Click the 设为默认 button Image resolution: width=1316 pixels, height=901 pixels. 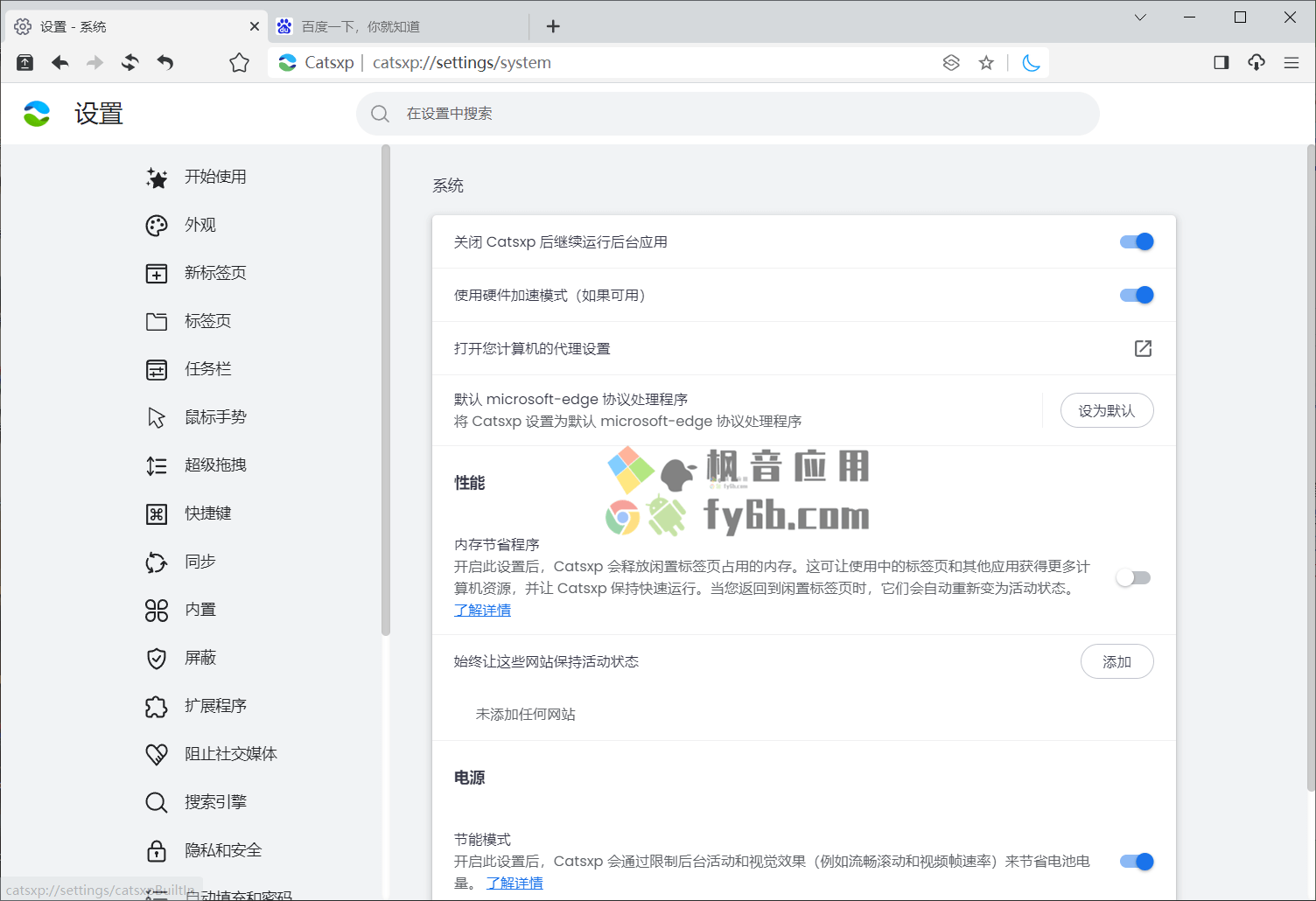[x=1107, y=410]
